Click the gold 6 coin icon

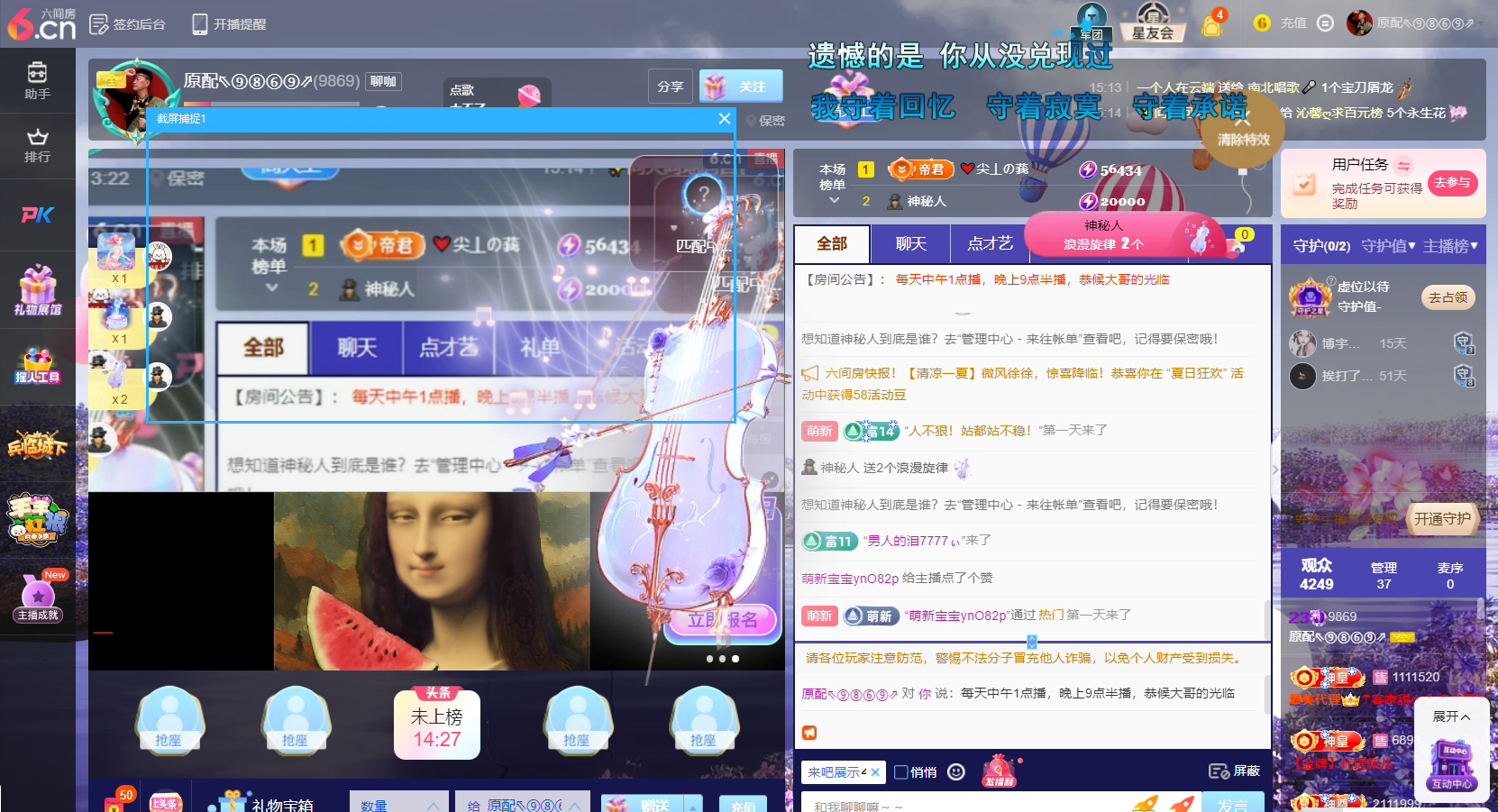tap(1262, 23)
